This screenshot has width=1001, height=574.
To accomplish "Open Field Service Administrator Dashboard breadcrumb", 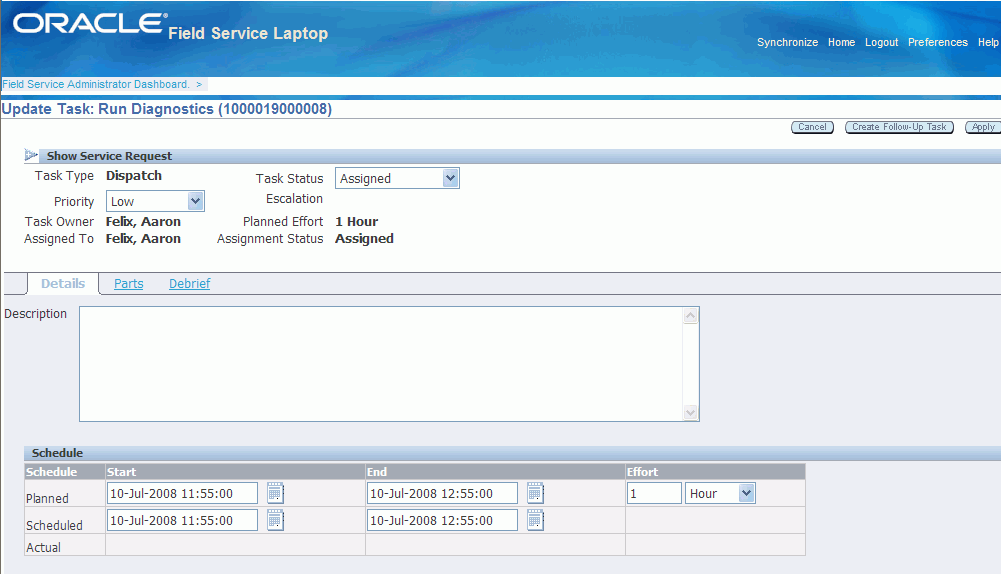I will [x=96, y=84].
